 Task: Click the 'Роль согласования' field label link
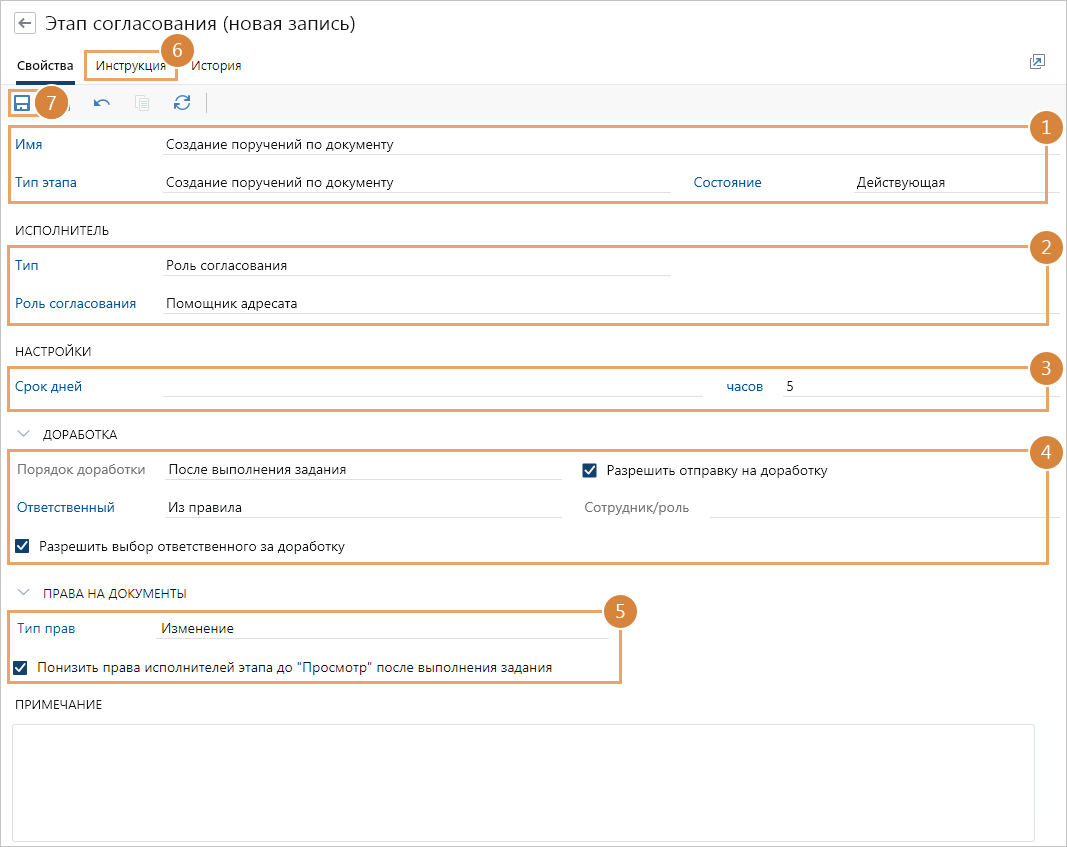(75, 303)
